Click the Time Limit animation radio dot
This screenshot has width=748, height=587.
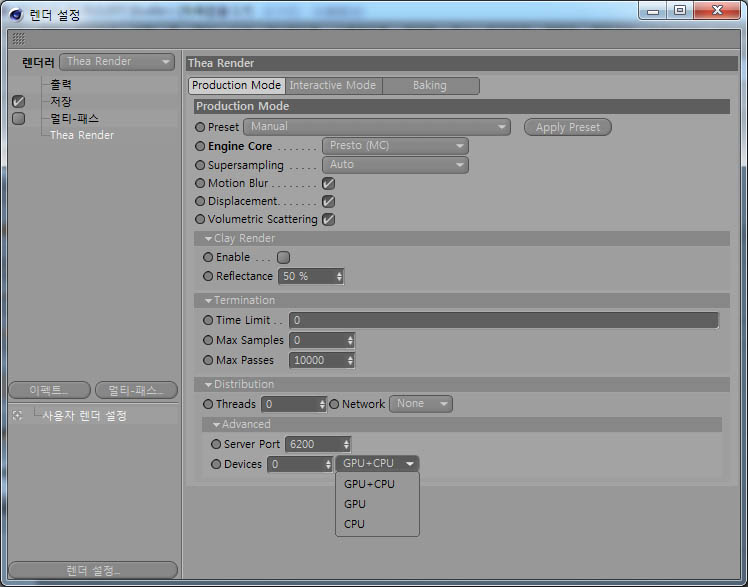[x=208, y=320]
